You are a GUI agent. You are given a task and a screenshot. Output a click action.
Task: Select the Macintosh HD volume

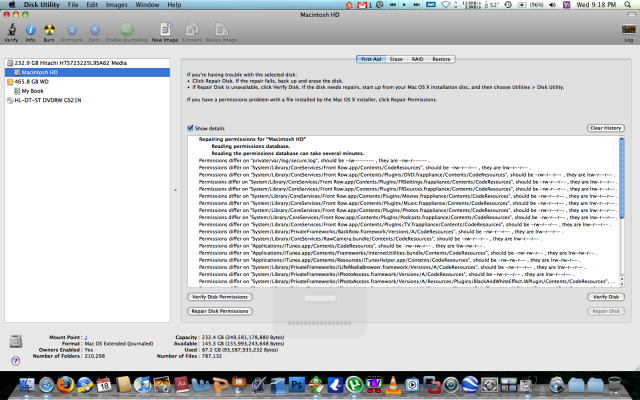point(87,72)
